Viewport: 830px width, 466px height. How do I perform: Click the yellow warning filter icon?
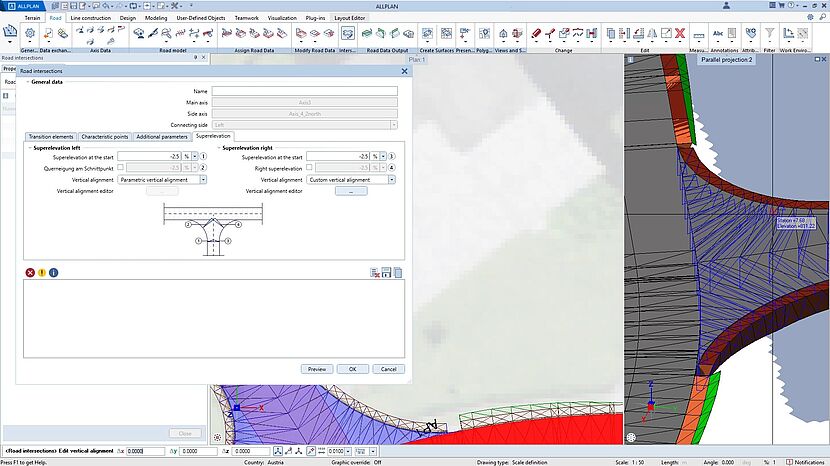42,272
